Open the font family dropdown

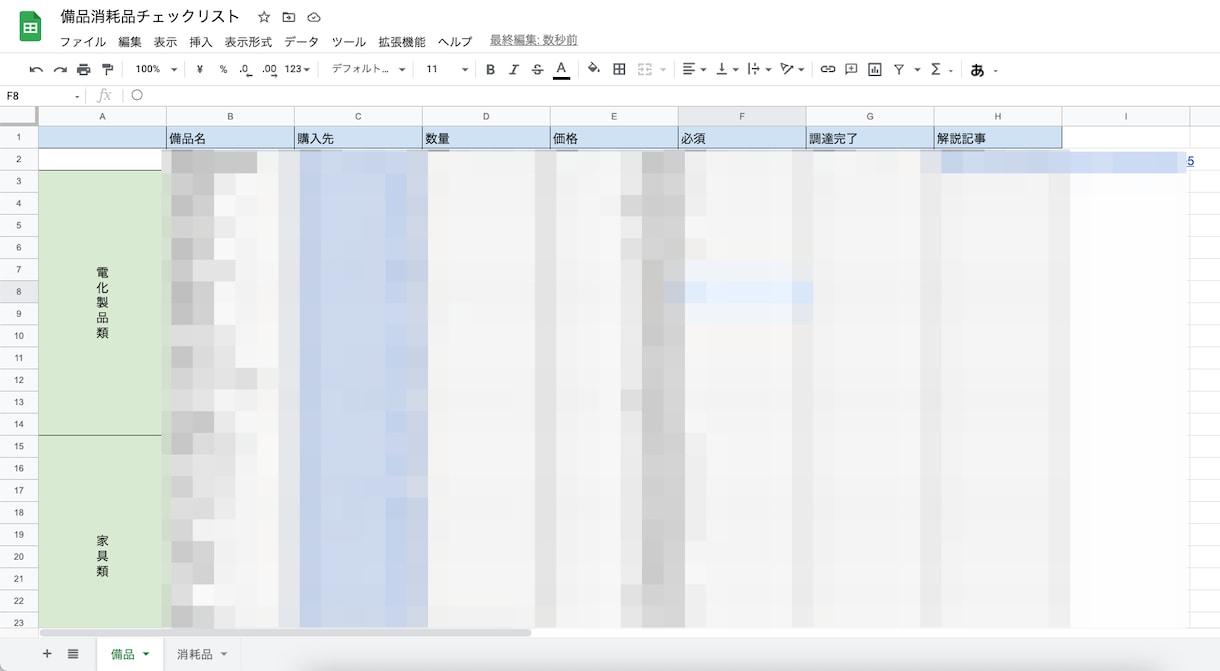pos(368,69)
